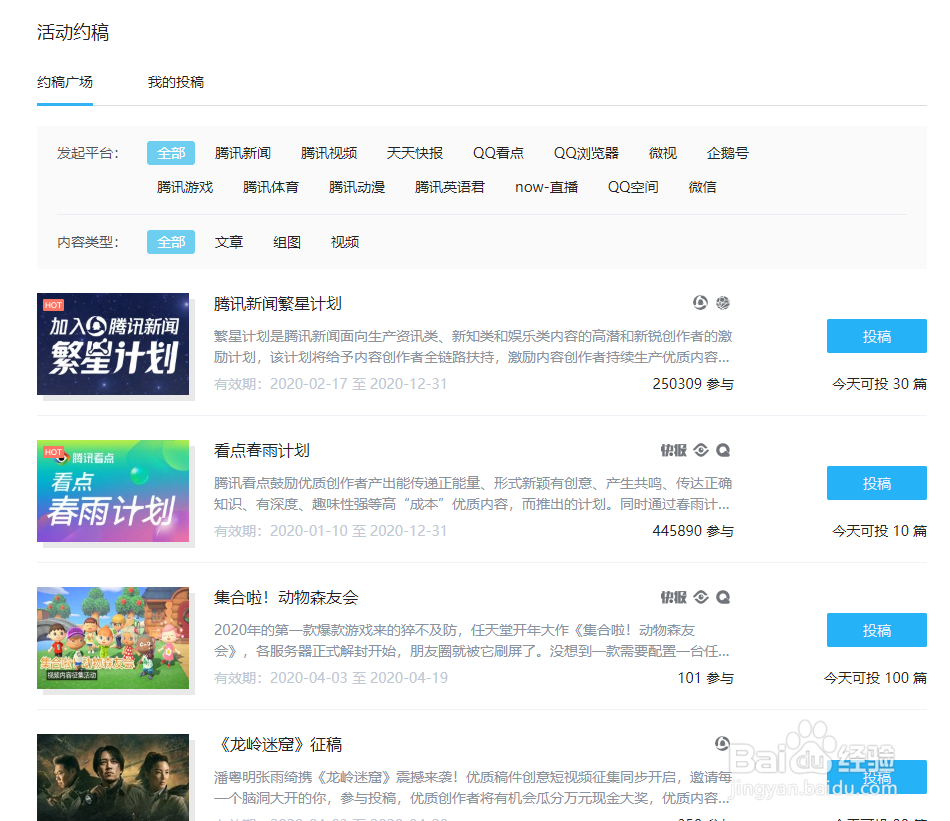
Task: Click eye-shaped 看点 icon in 春雨计划 row
Action: click(701, 450)
